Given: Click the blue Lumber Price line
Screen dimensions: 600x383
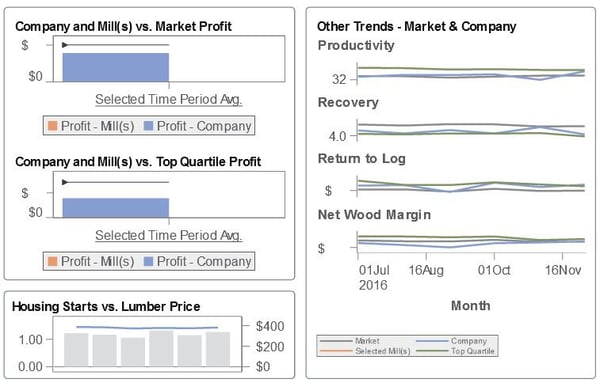Looking at the screenshot, I should click(147, 328).
